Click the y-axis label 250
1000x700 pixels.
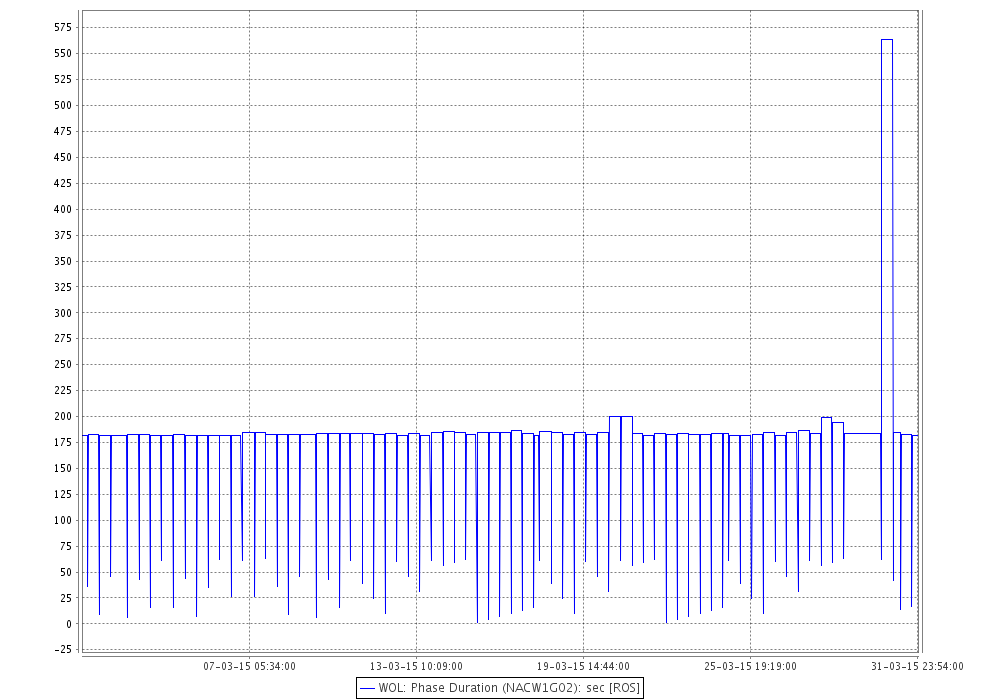pyautogui.click(x=63, y=365)
